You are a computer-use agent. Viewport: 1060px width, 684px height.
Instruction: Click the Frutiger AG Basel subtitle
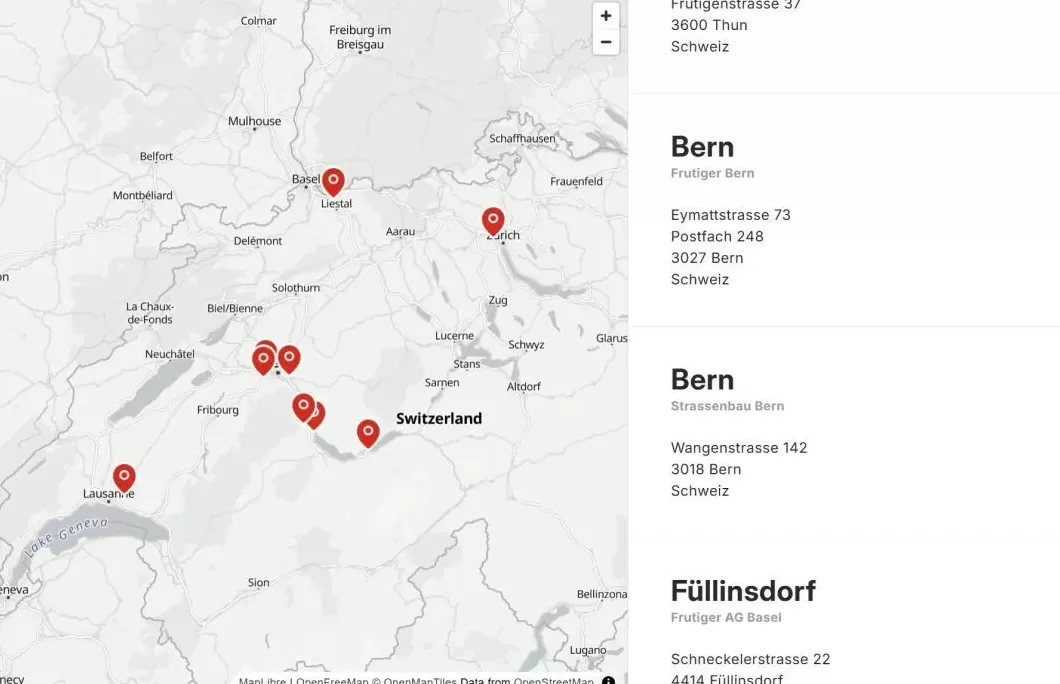click(x=726, y=618)
